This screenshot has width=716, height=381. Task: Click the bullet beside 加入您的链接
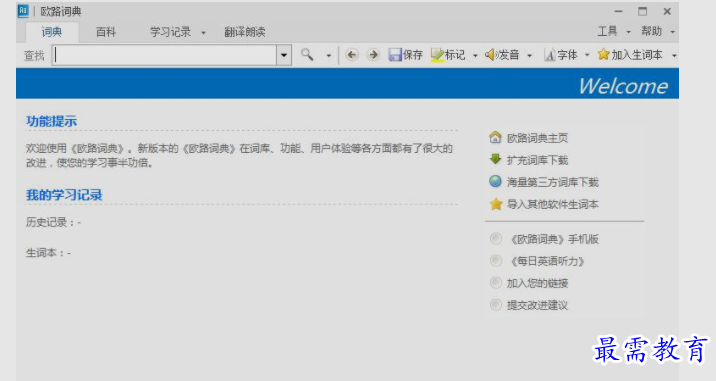coord(495,283)
